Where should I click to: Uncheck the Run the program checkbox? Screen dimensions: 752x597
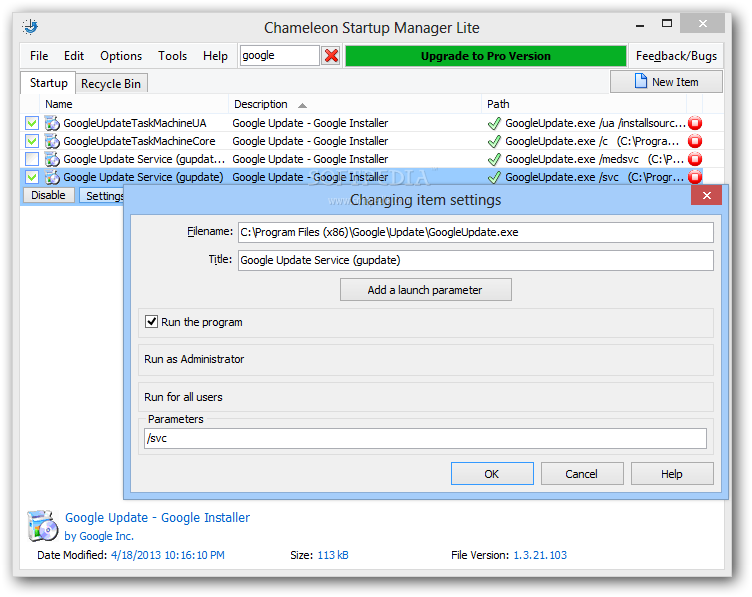pyautogui.click(x=152, y=322)
